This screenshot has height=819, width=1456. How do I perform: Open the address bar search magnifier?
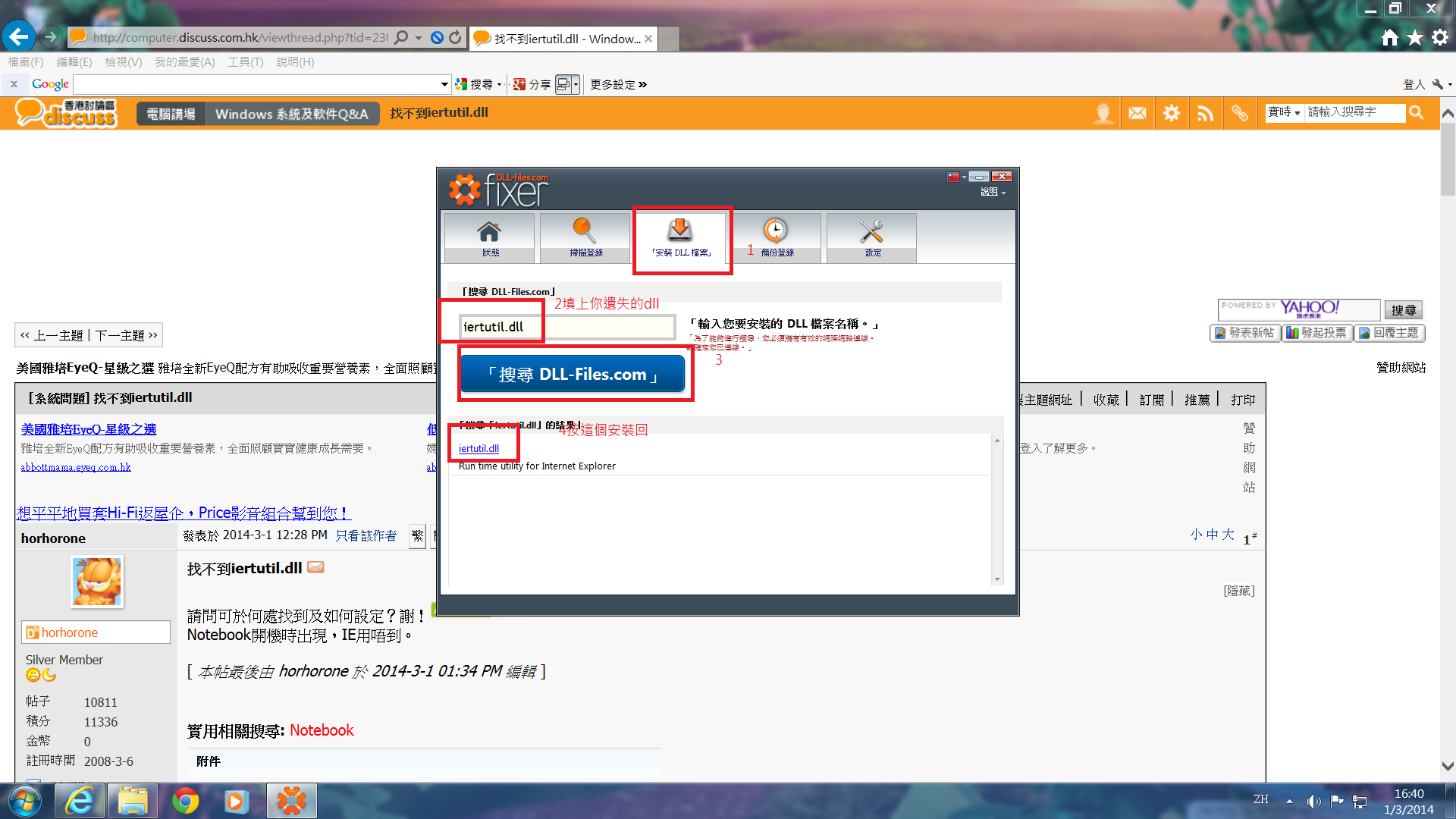pyautogui.click(x=402, y=37)
